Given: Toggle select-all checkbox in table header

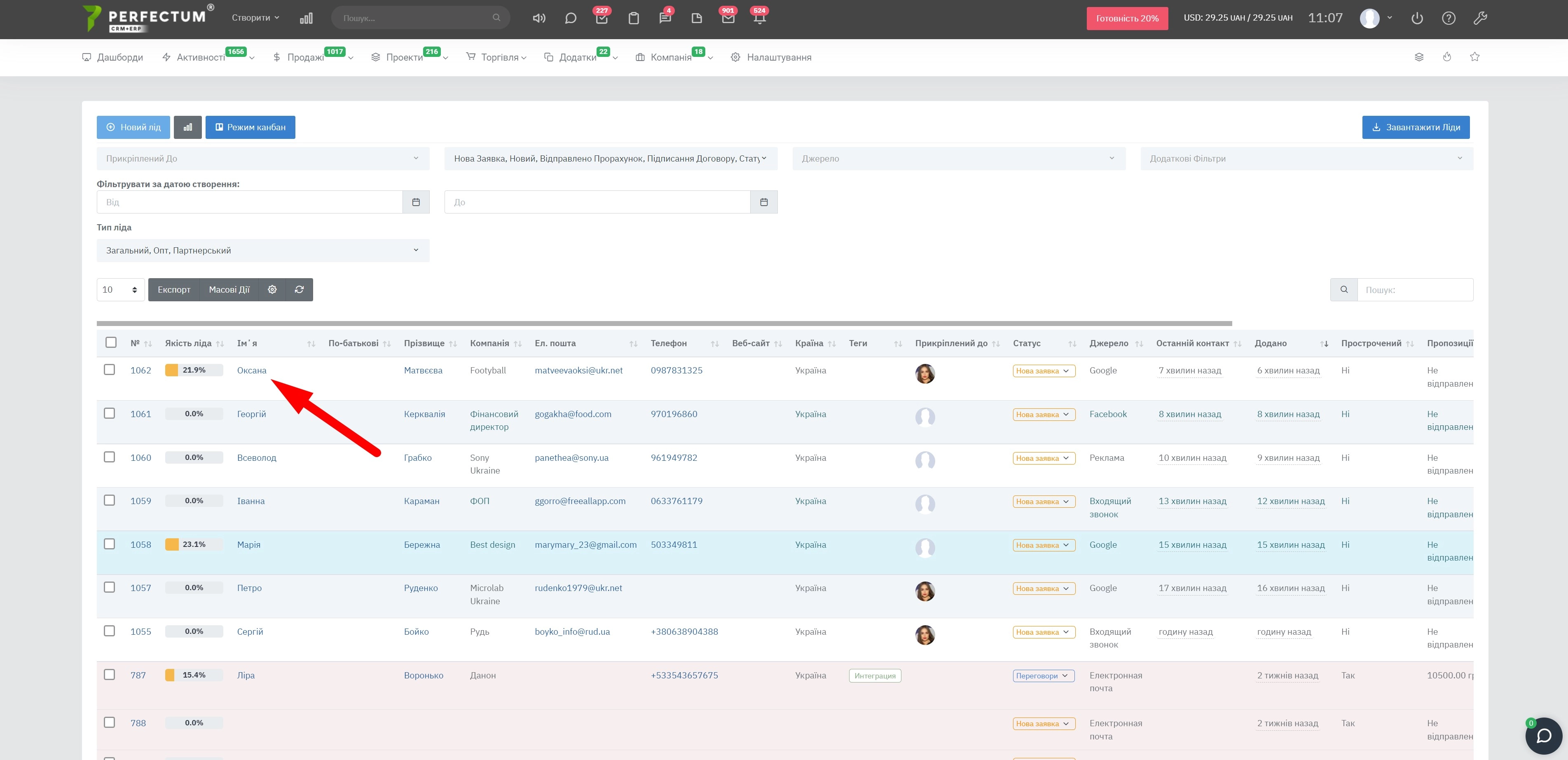Looking at the screenshot, I should [x=111, y=342].
